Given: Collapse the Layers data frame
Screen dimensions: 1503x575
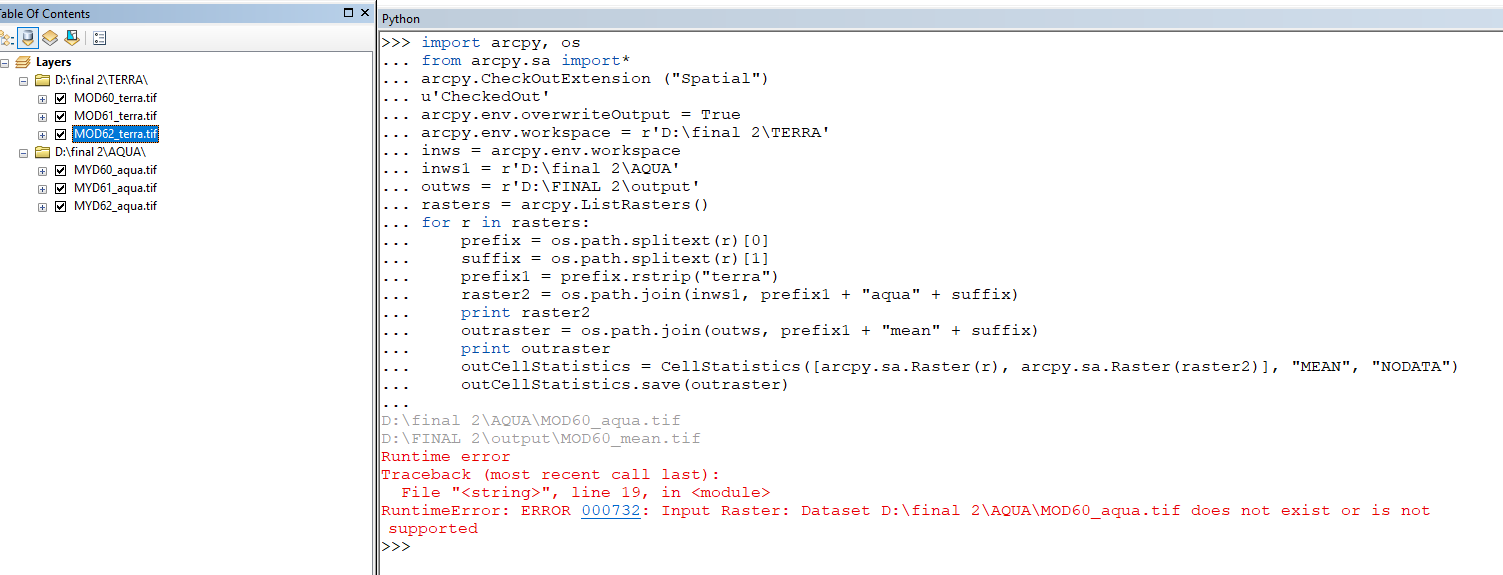Looking at the screenshot, I should click(5, 62).
